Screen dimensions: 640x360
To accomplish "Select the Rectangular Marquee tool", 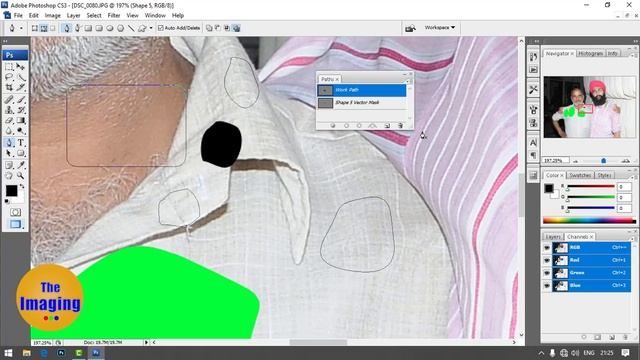I will click(9, 67).
